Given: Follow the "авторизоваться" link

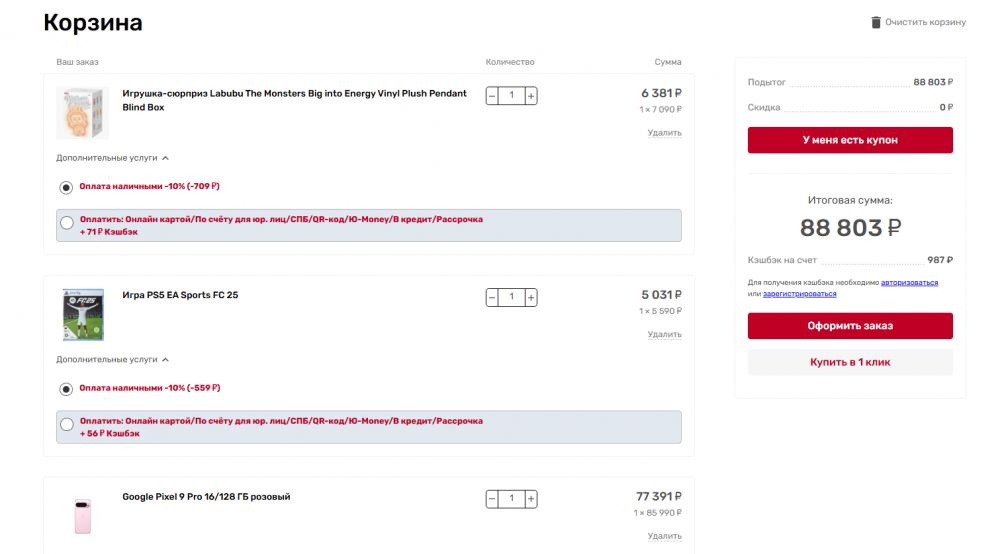Looking at the screenshot, I should pos(909,283).
